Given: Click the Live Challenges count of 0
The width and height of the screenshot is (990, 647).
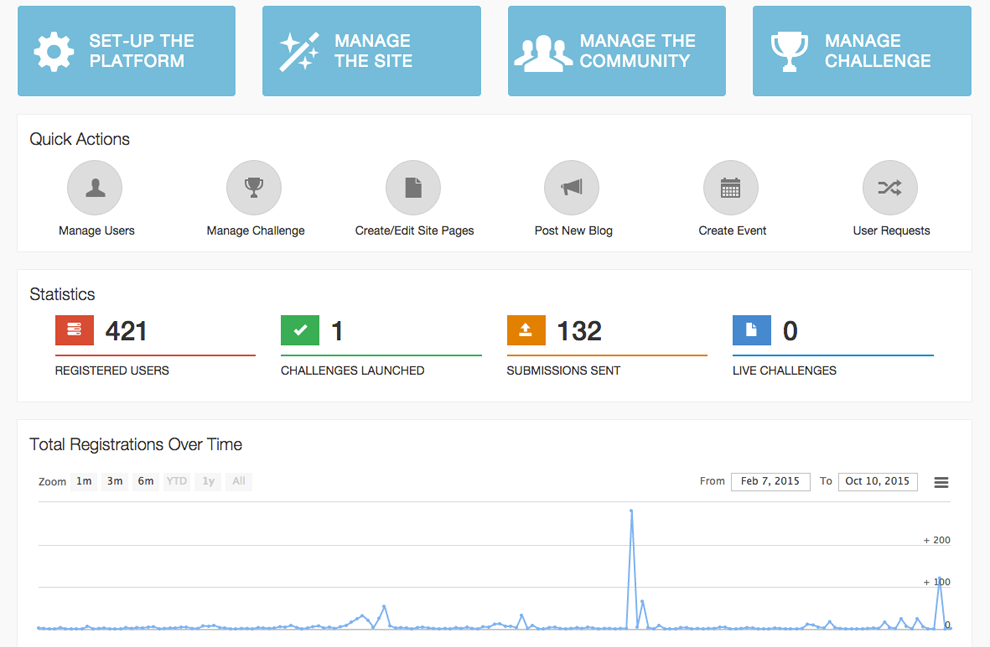Looking at the screenshot, I should pyautogui.click(x=790, y=331).
